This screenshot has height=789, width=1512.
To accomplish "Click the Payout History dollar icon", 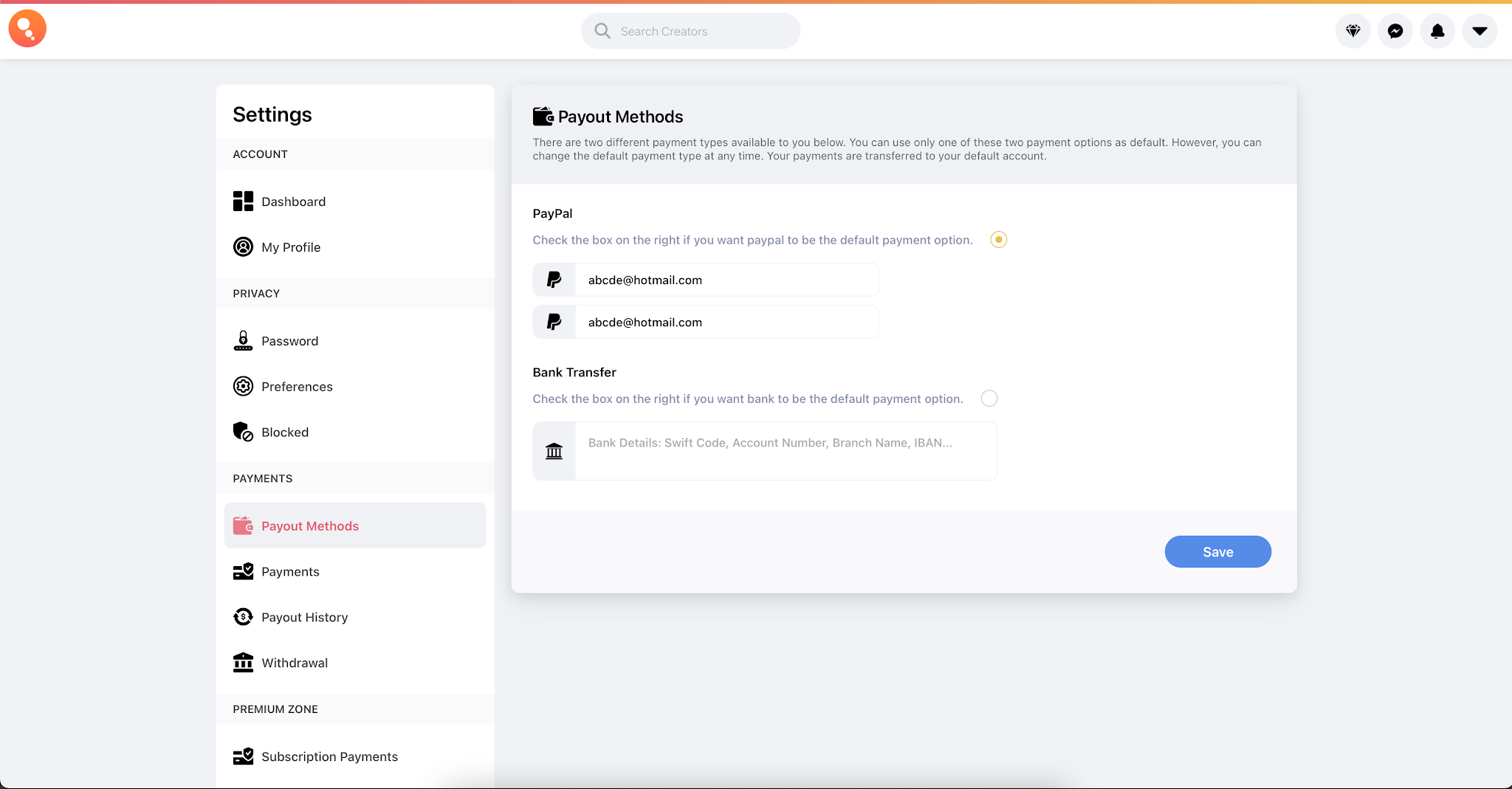I will (x=243, y=616).
